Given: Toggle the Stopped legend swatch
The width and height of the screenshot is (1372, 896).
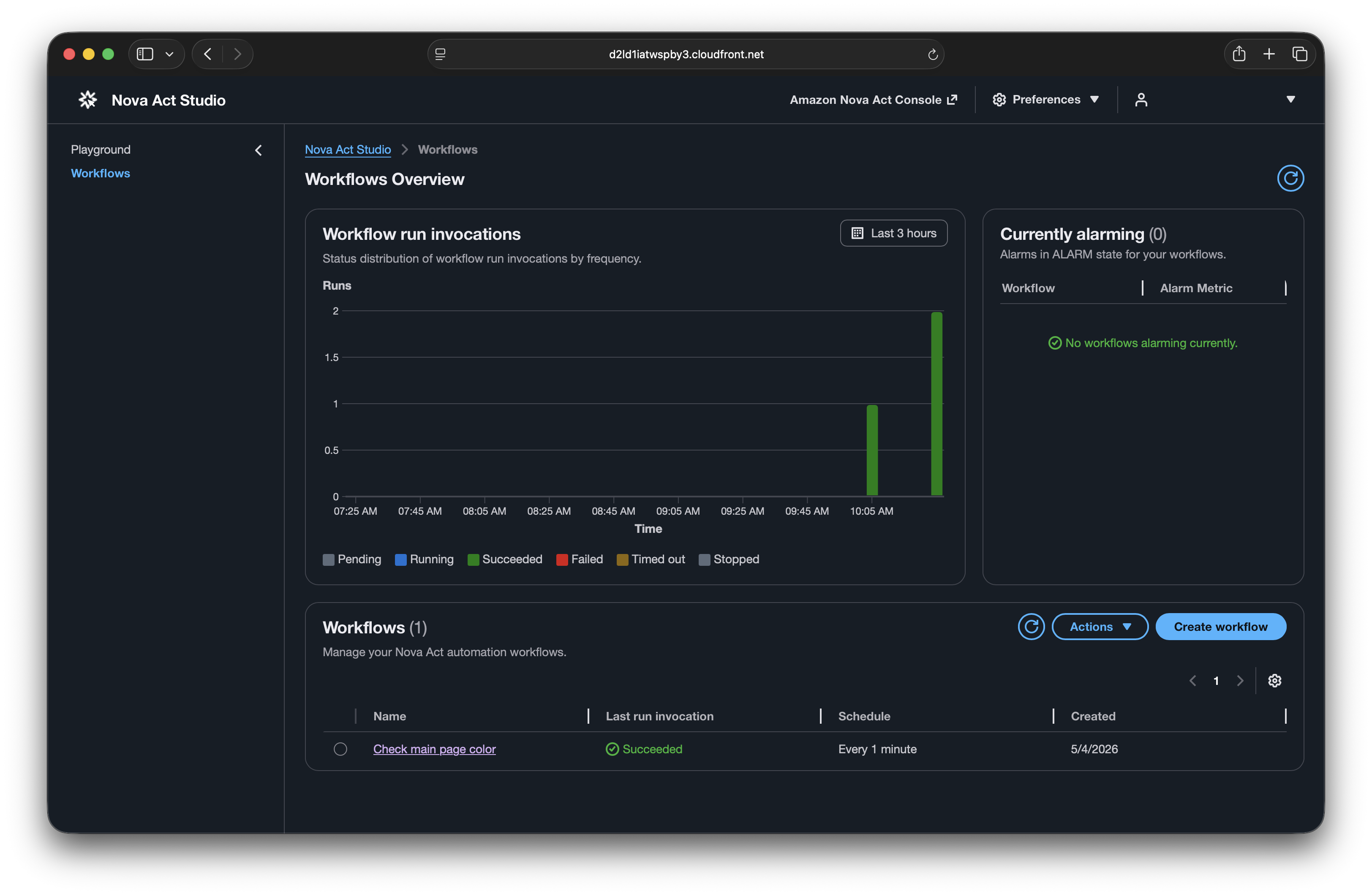Looking at the screenshot, I should [x=705, y=559].
